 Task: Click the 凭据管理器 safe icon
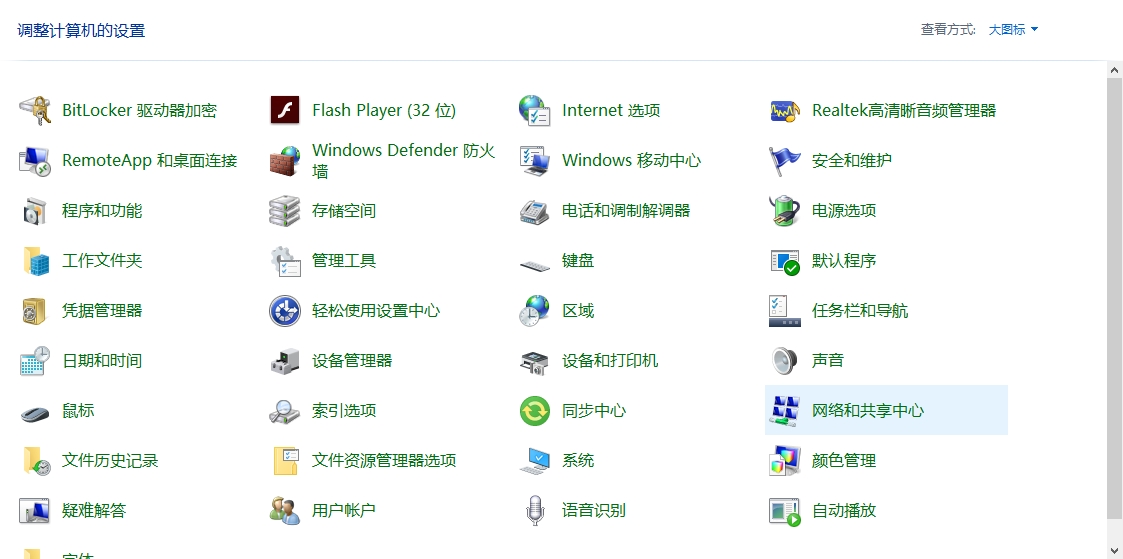(x=34, y=311)
